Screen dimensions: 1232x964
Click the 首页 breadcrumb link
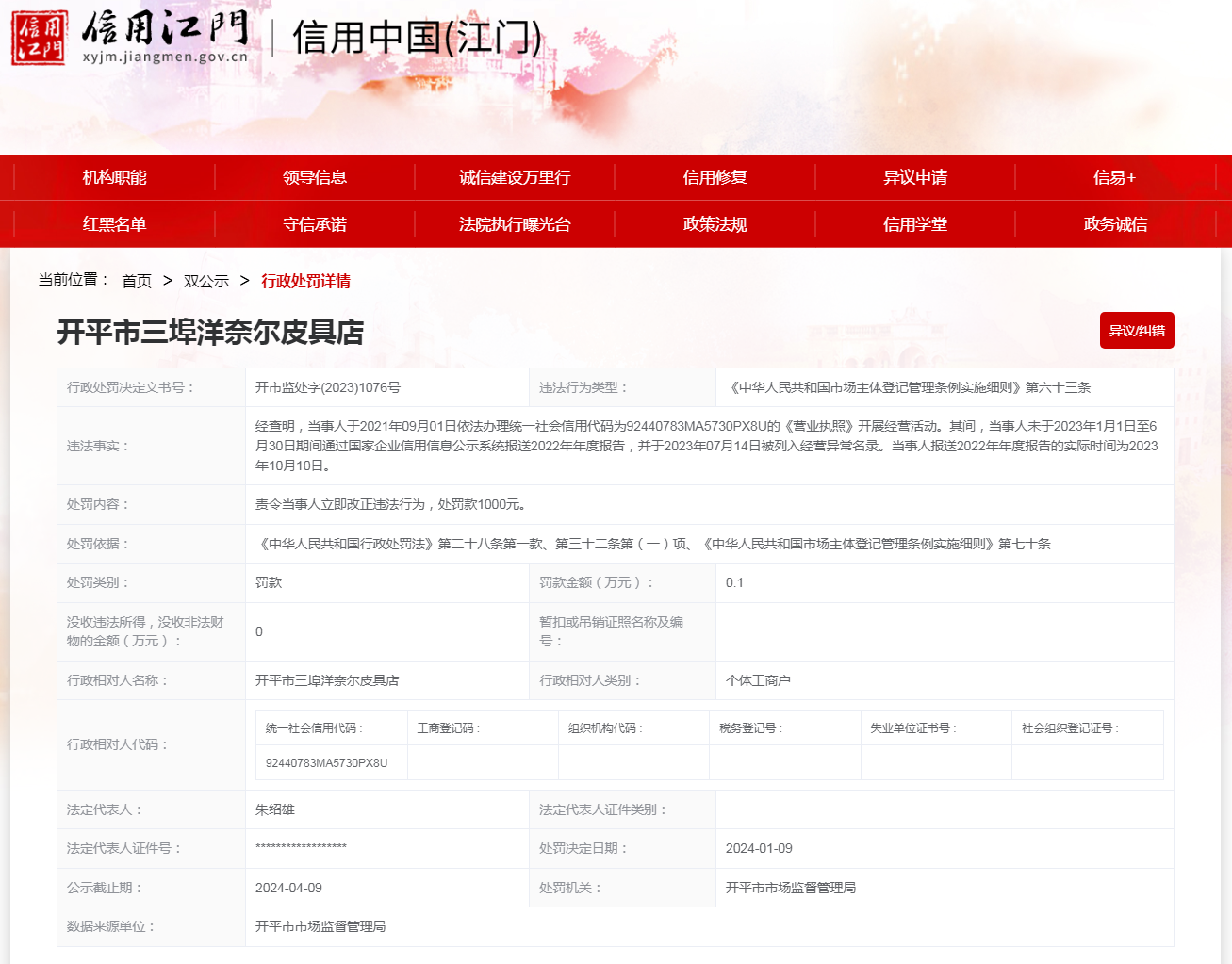click(x=137, y=281)
